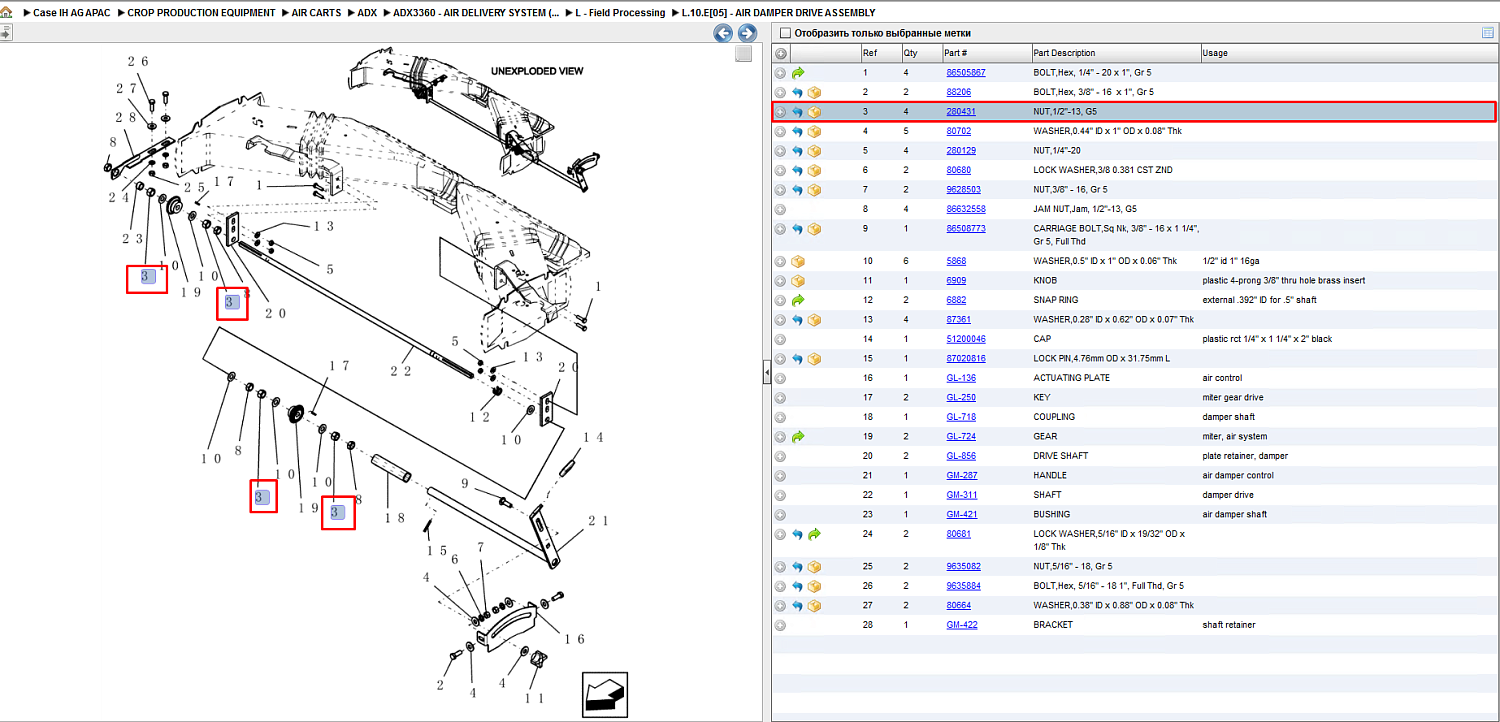Collapse the divider handle between diagram and table
1500x722 pixels.
click(766, 373)
